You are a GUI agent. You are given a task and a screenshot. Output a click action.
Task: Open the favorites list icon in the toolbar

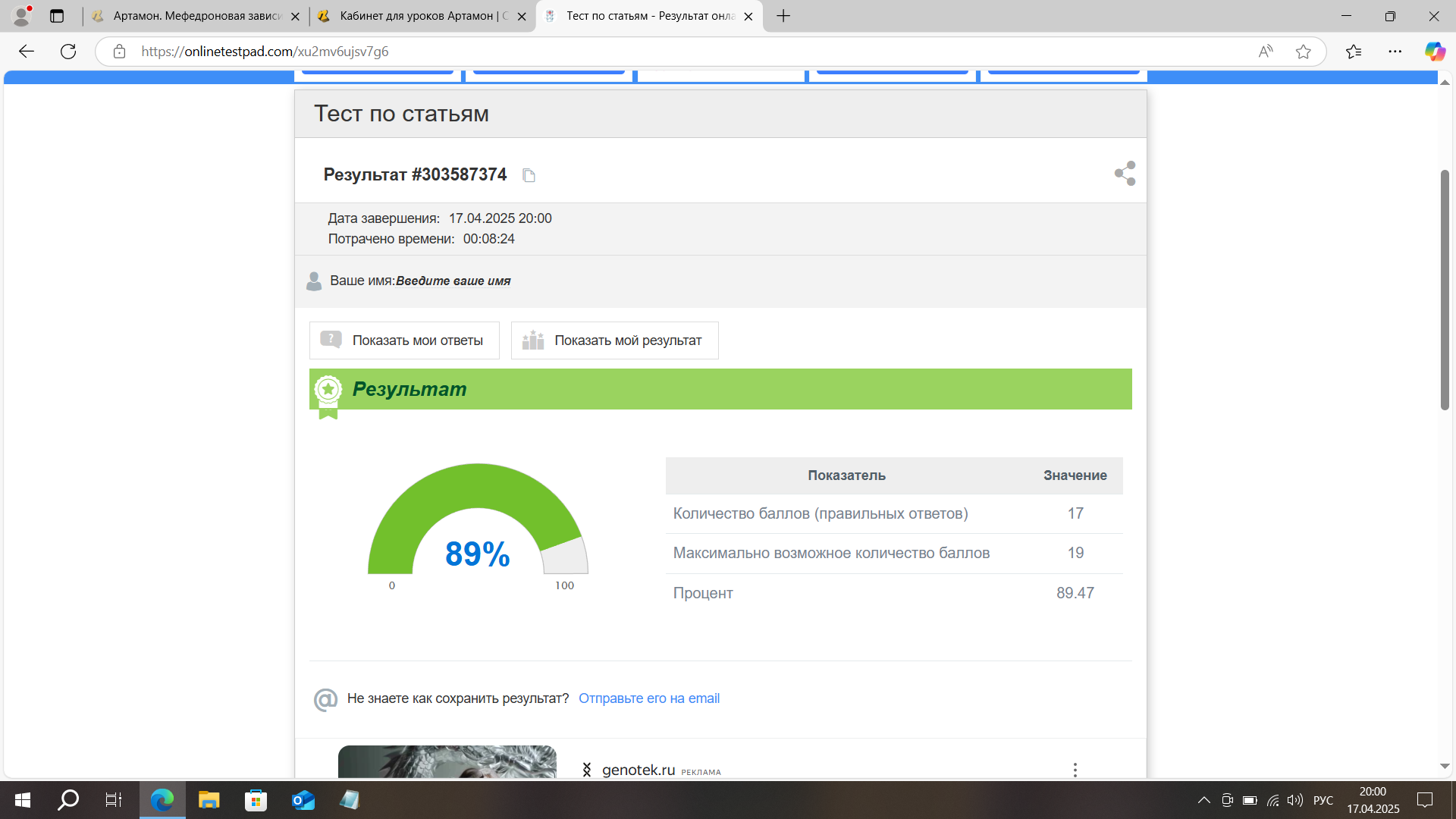(1353, 52)
